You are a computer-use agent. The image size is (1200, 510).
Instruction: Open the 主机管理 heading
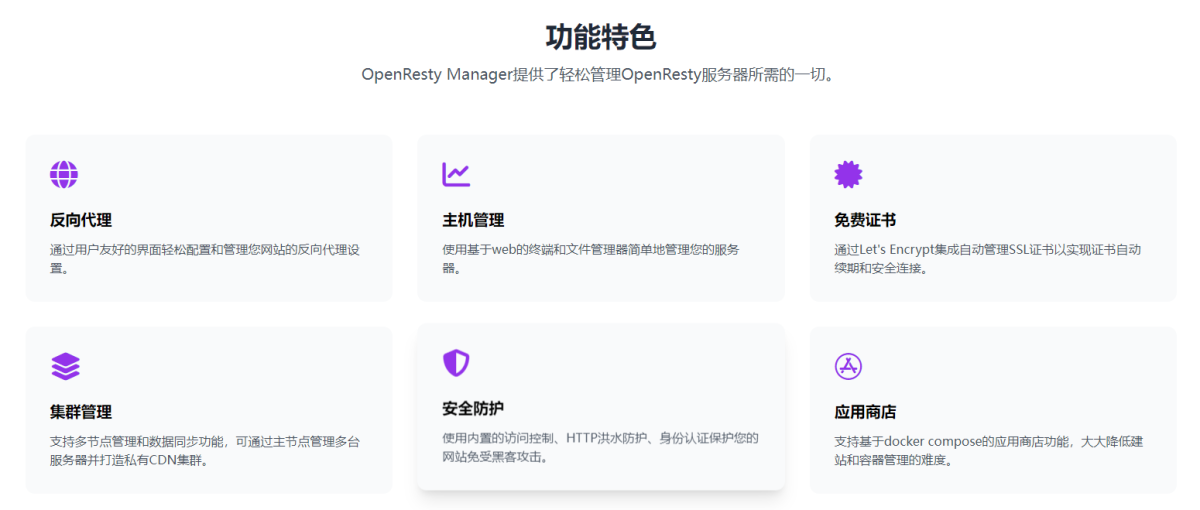473,220
